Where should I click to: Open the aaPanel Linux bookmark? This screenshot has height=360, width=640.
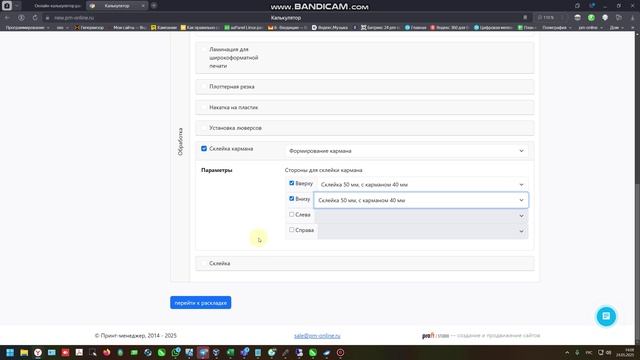coord(244,27)
